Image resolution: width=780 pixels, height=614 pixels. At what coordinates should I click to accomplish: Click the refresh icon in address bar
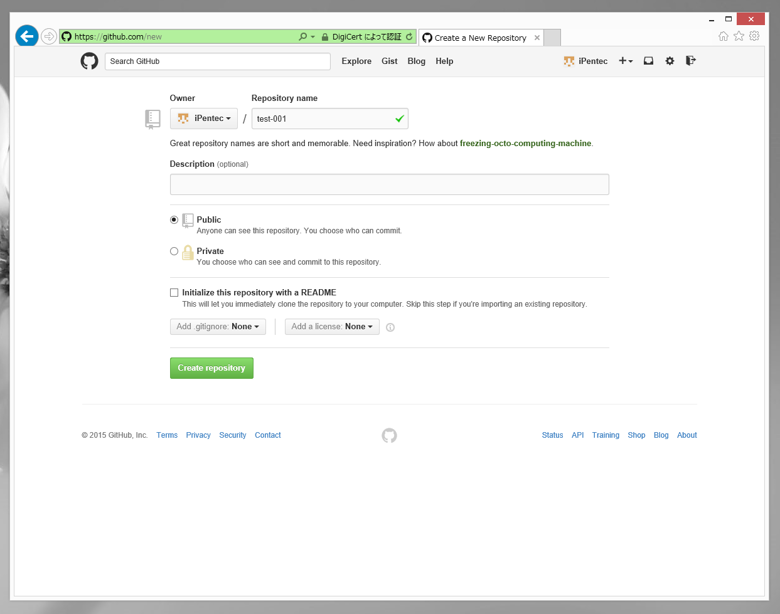tap(409, 37)
